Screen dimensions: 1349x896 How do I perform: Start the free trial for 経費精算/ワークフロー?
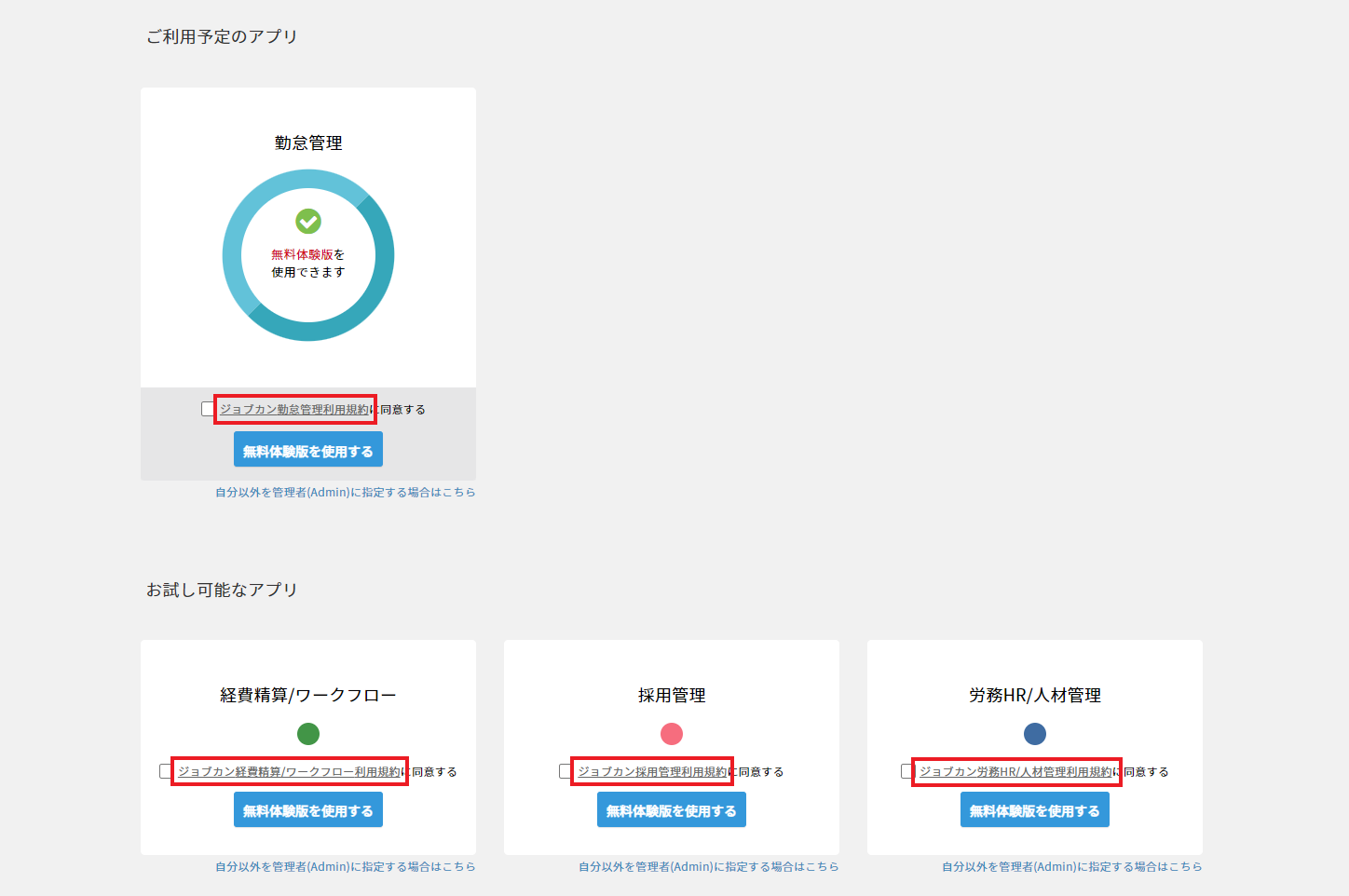308,810
